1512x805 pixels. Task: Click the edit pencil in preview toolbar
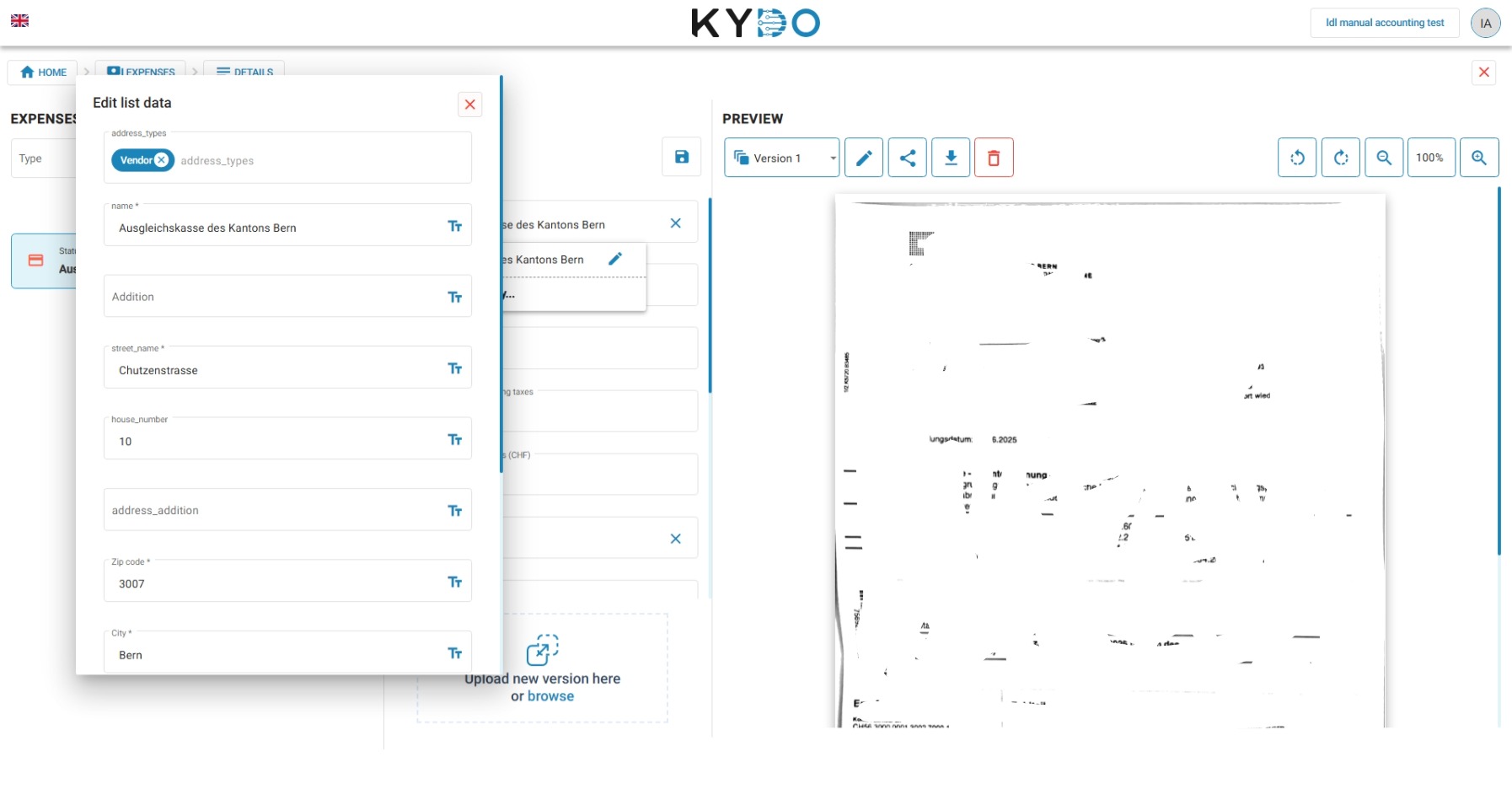pos(864,158)
